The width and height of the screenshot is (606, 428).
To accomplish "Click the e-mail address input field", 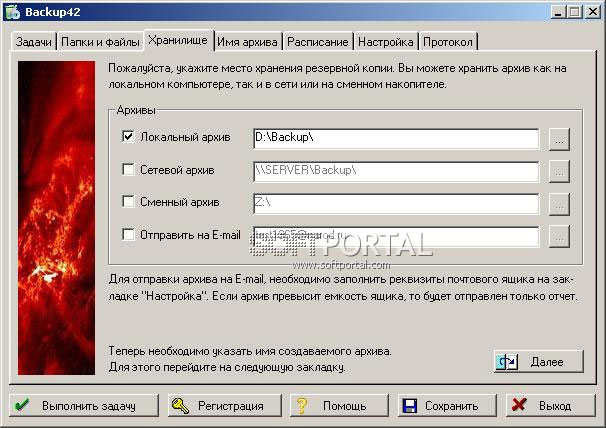I will (x=396, y=236).
